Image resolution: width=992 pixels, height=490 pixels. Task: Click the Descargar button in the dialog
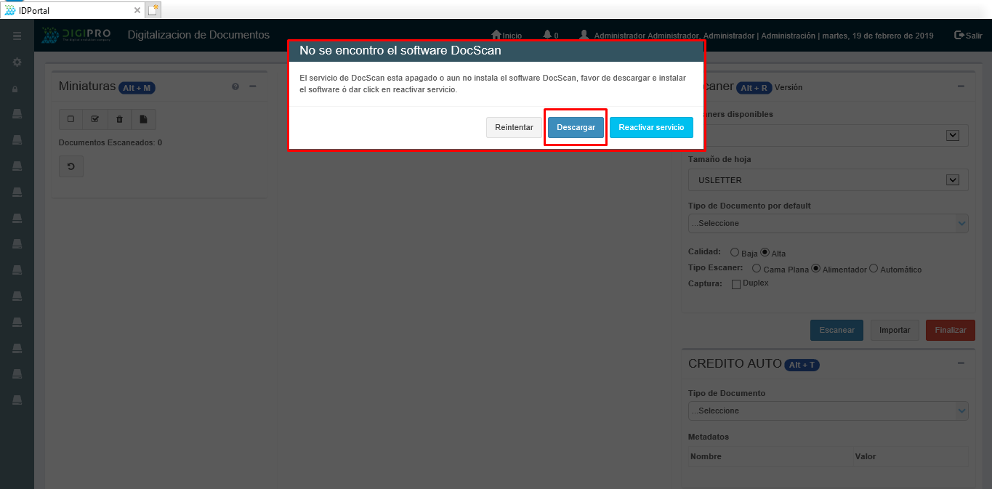point(576,128)
